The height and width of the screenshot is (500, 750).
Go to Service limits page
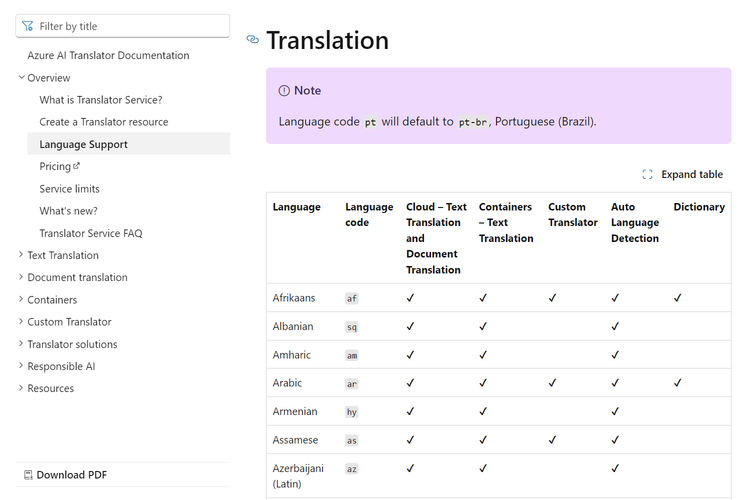pyautogui.click(x=69, y=189)
